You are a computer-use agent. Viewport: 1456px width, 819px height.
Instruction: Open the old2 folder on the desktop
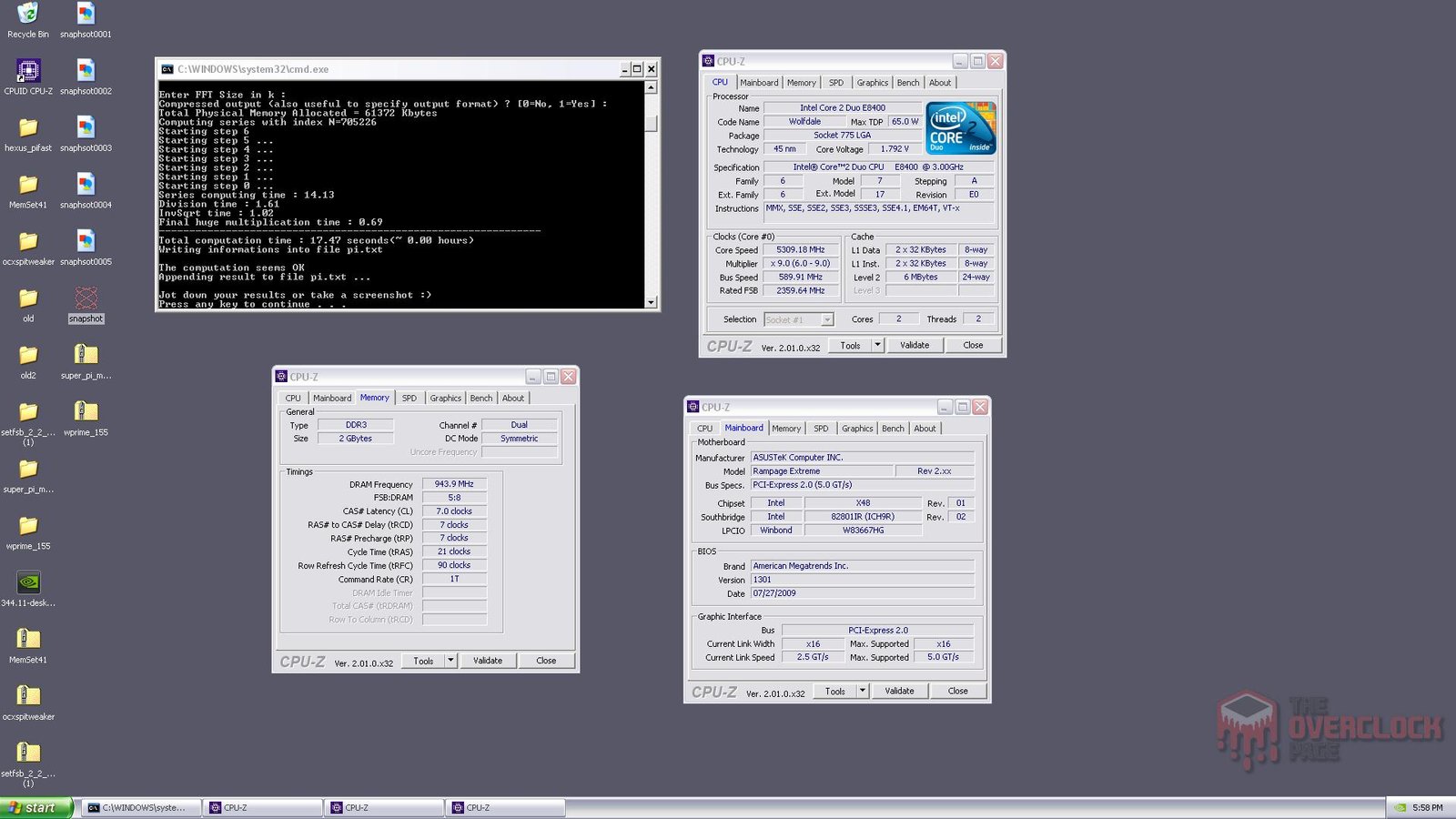point(27,355)
